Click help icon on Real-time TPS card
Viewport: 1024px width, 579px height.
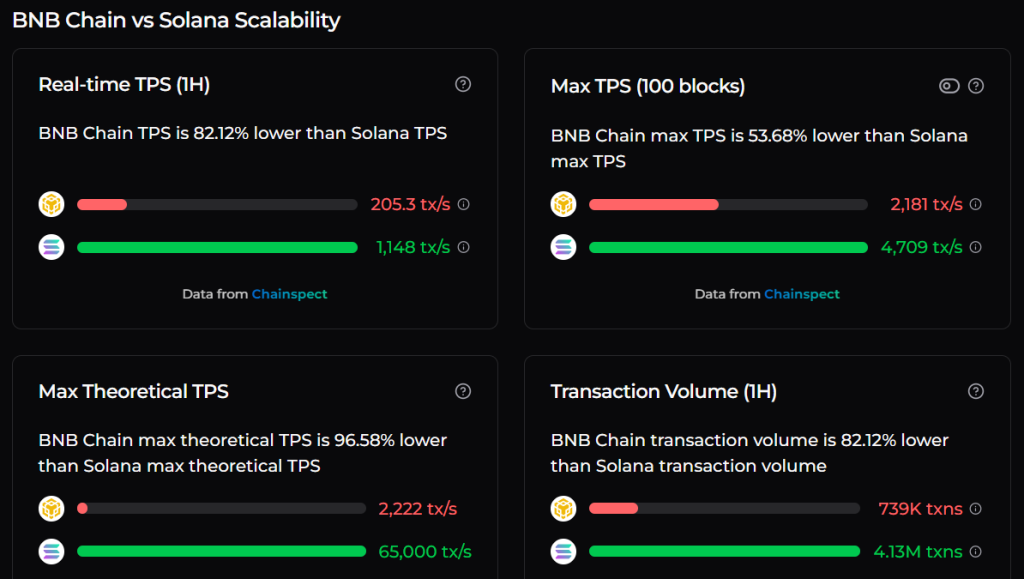click(x=463, y=84)
